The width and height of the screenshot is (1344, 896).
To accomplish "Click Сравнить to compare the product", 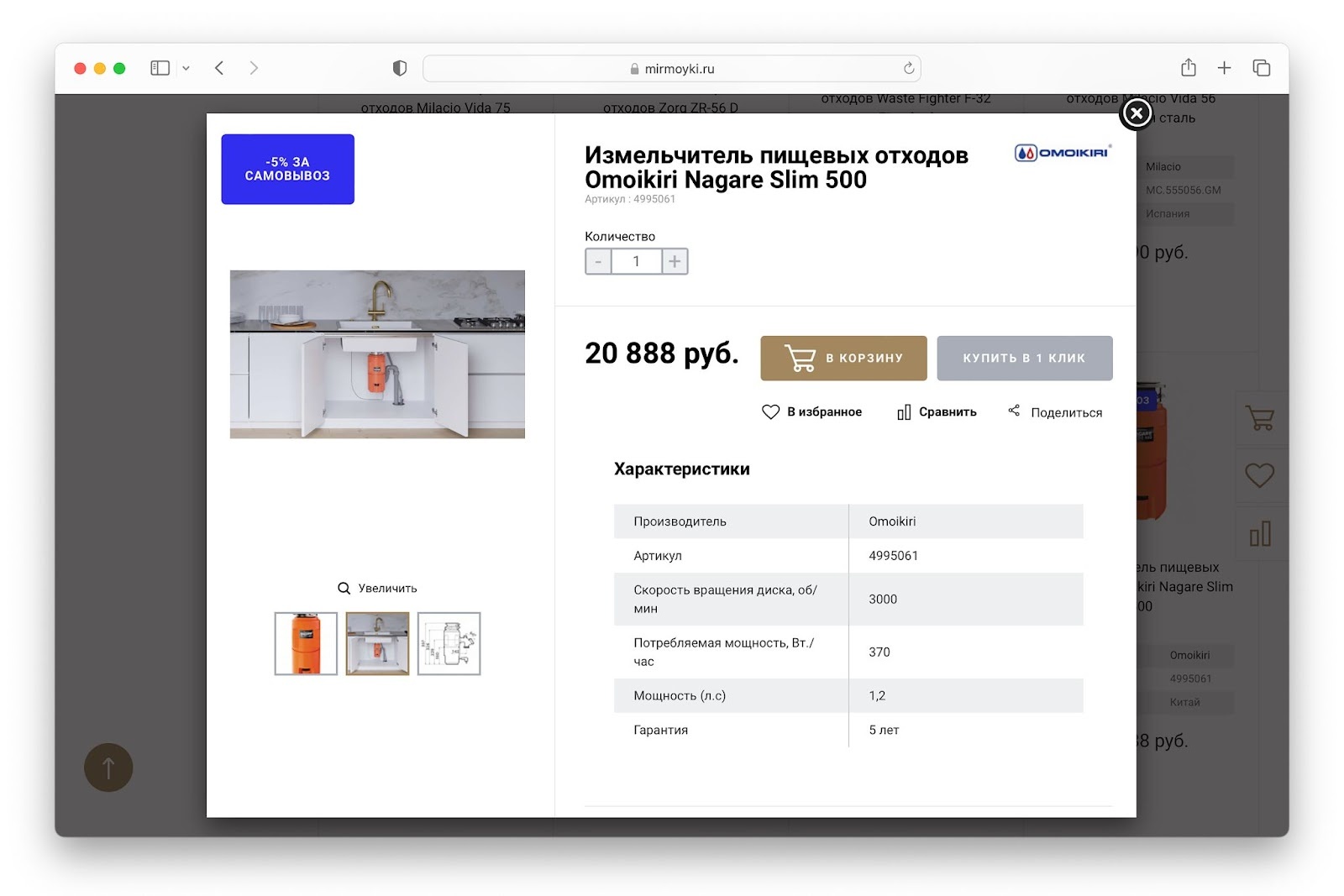I will coord(937,411).
